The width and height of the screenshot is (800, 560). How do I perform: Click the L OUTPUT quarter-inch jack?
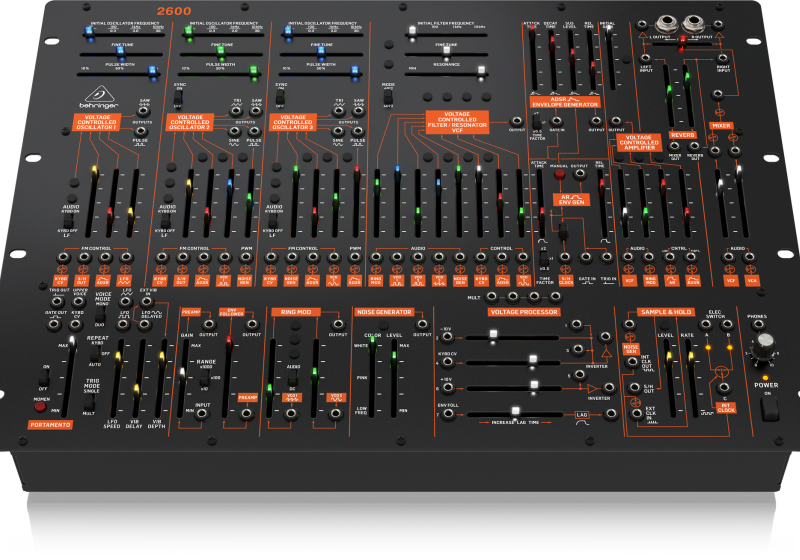click(666, 23)
